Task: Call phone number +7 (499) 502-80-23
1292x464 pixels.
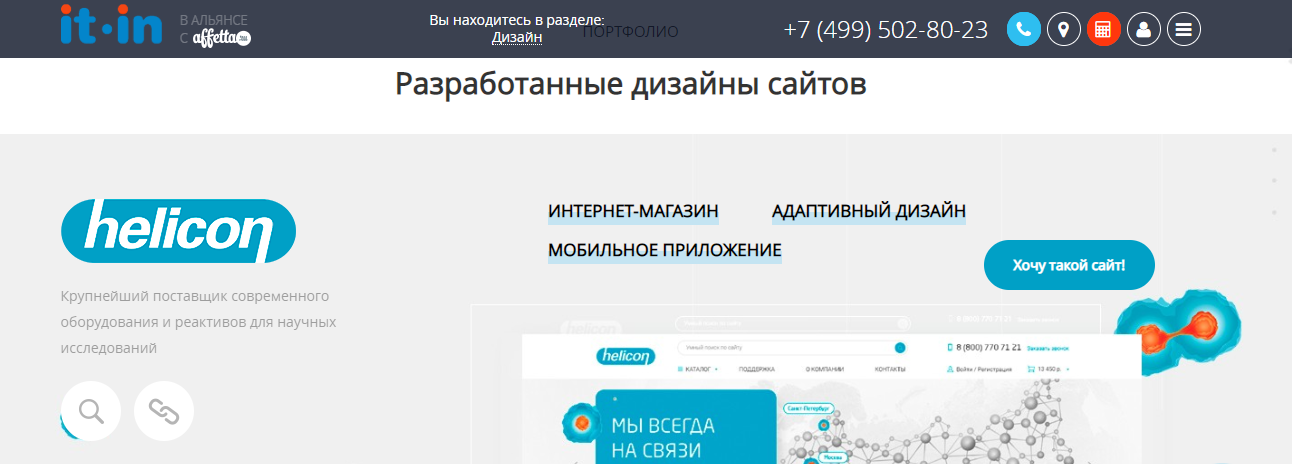Action: pos(886,29)
